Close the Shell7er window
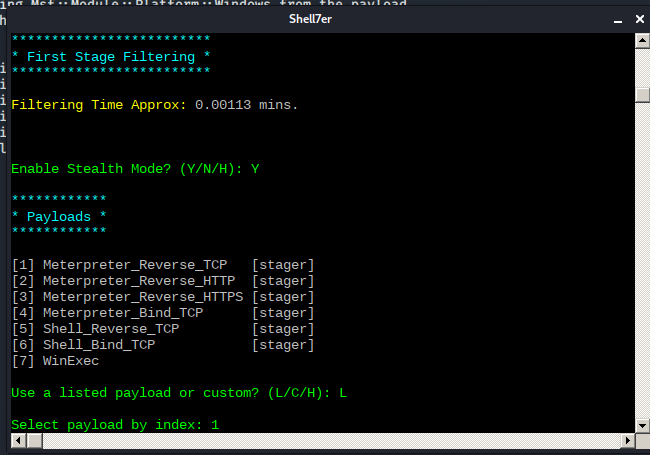The height and width of the screenshot is (455, 650). (640, 19)
